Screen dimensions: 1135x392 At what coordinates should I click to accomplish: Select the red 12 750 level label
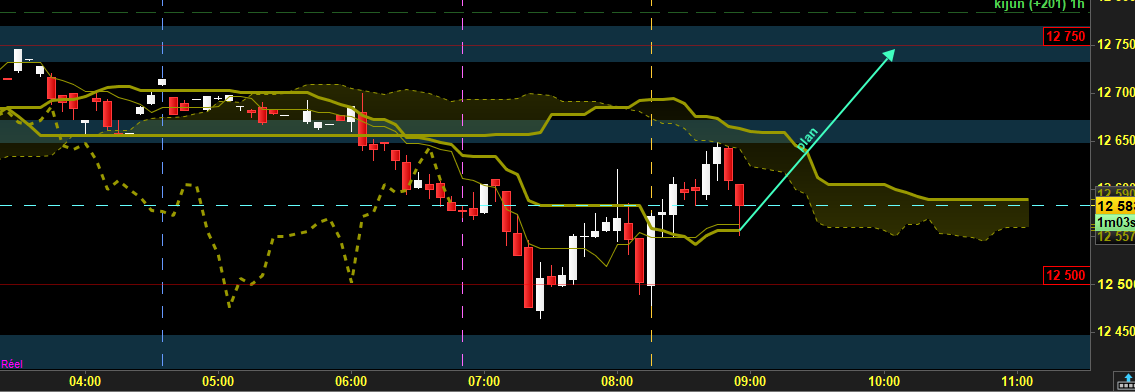(1065, 37)
